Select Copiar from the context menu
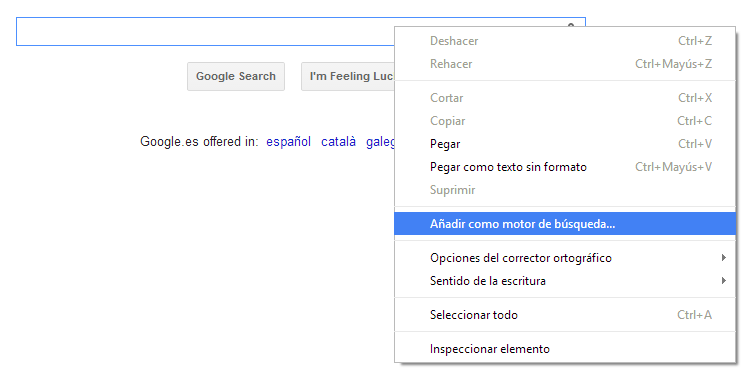 point(565,121)
